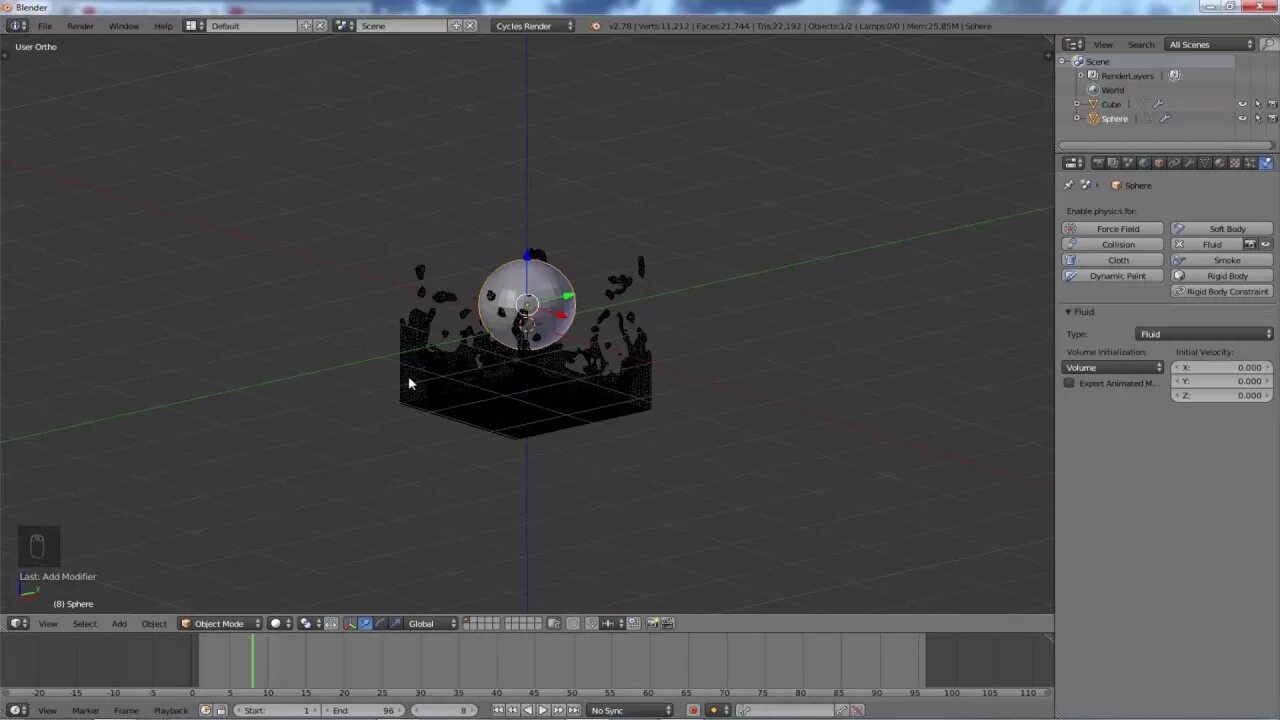Enable Dynamic Paint physics

click(x=1113, y=275)
